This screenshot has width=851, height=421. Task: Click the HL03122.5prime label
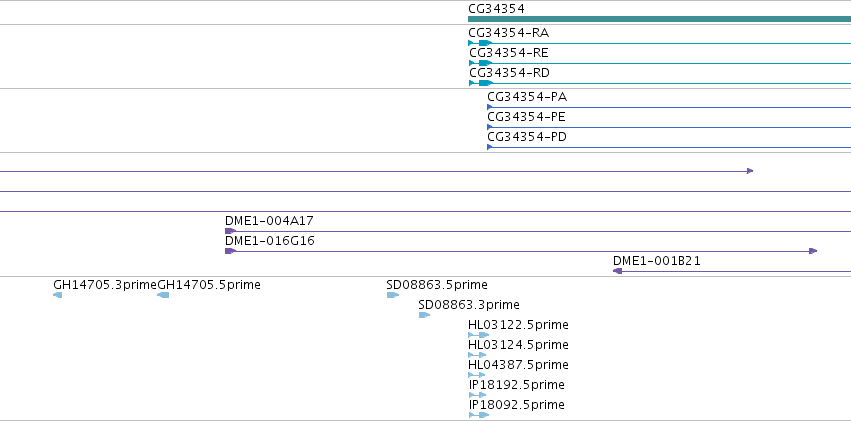pyautogui.click(x=518, y=325)
